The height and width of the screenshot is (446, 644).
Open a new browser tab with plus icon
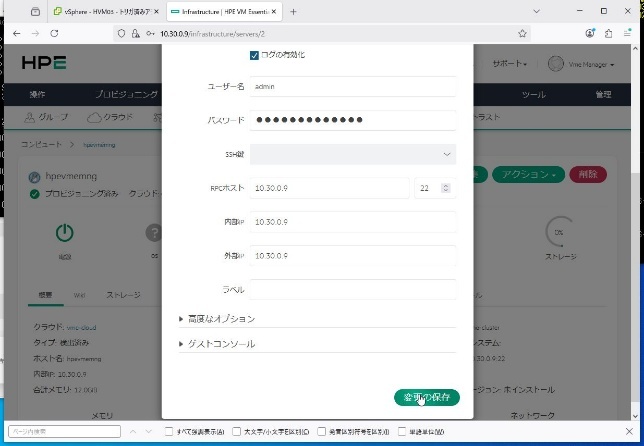click(x=293, y=12)
